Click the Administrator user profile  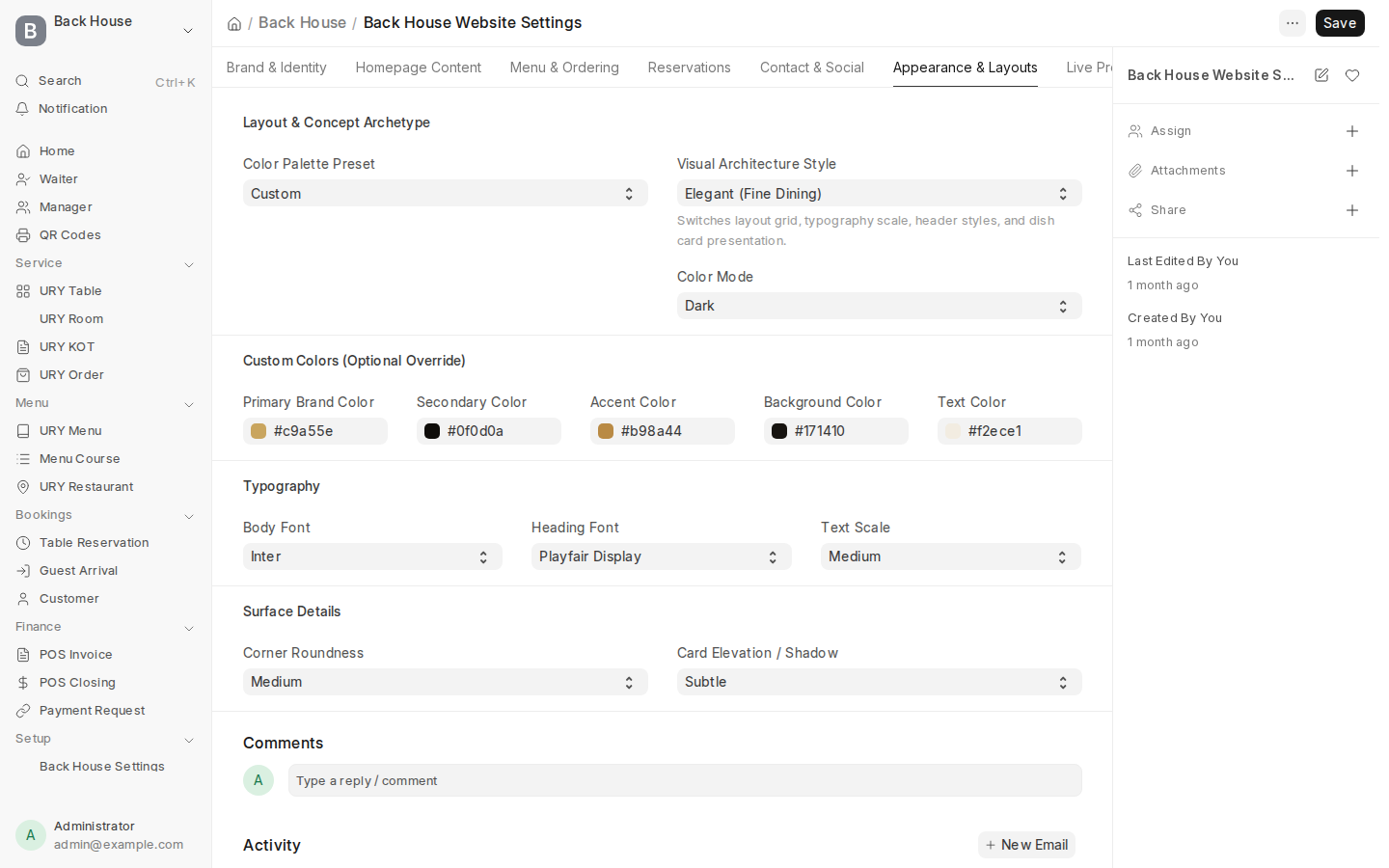pyautogui.click(x=105, y=835)
